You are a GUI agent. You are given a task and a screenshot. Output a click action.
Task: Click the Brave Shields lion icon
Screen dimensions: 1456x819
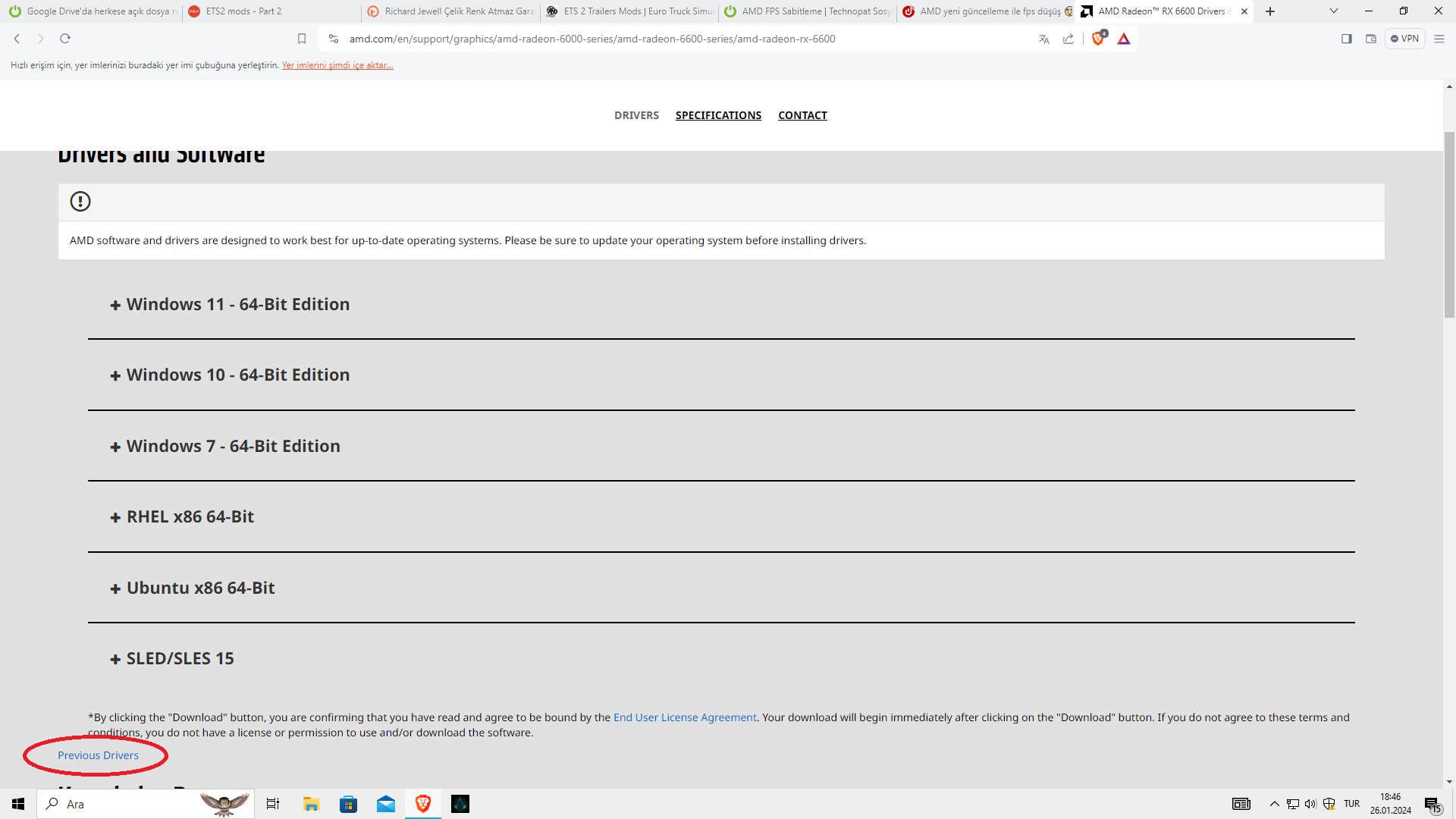(x=1097, y=39)
